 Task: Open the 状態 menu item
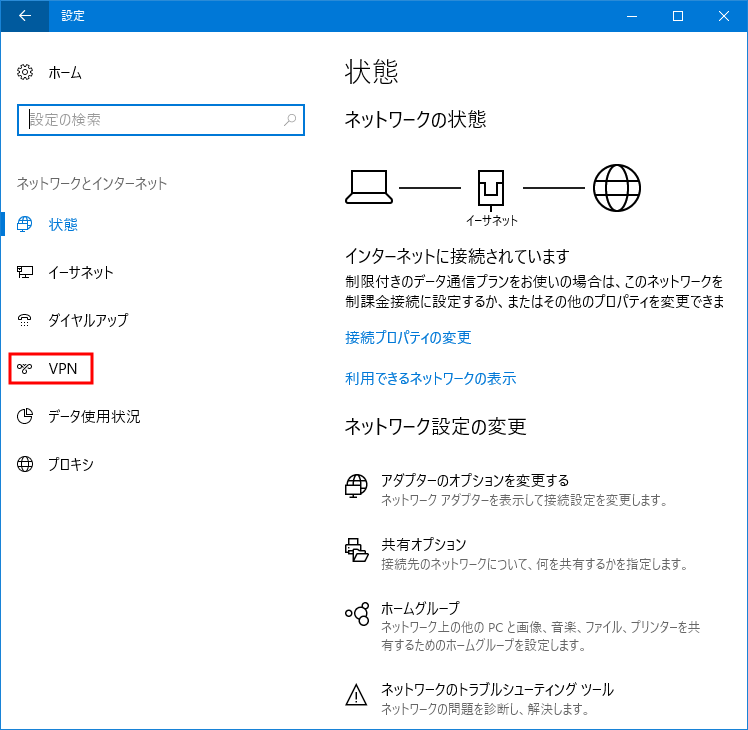click(63, 225)
